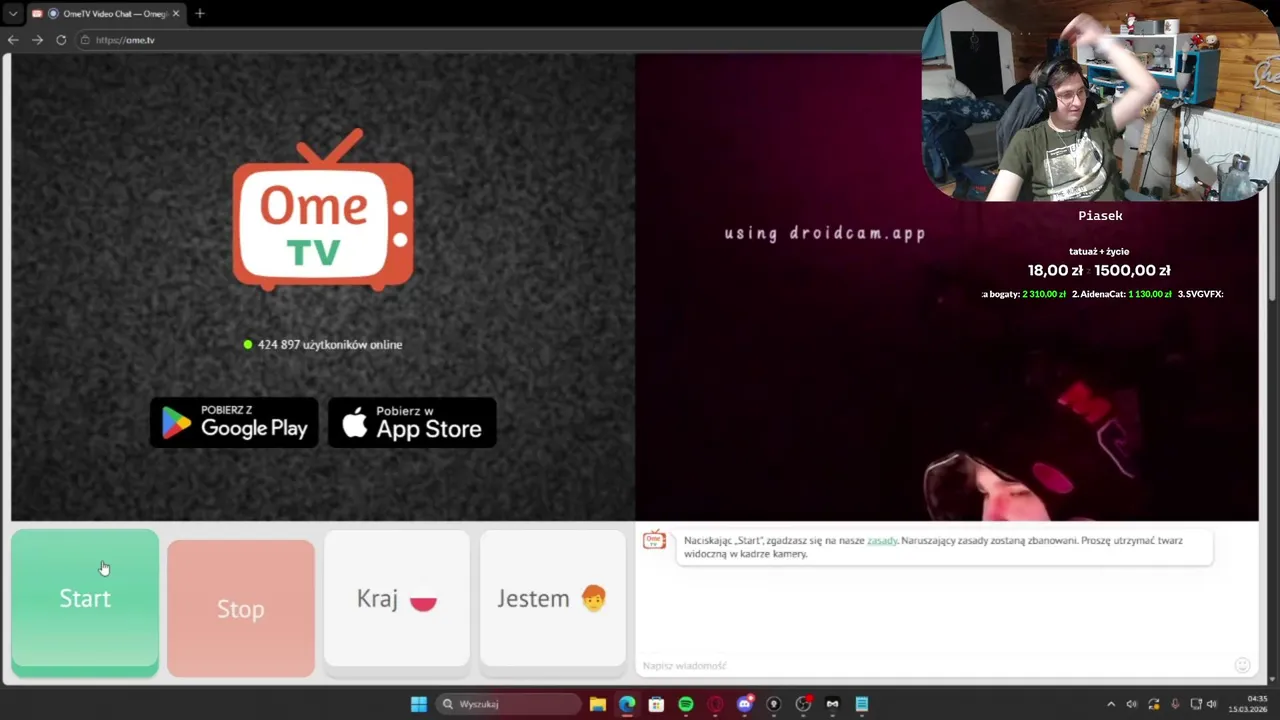Open File Explorer from the taskbar
Viewport: 1280px width, 720px height.
597,704
